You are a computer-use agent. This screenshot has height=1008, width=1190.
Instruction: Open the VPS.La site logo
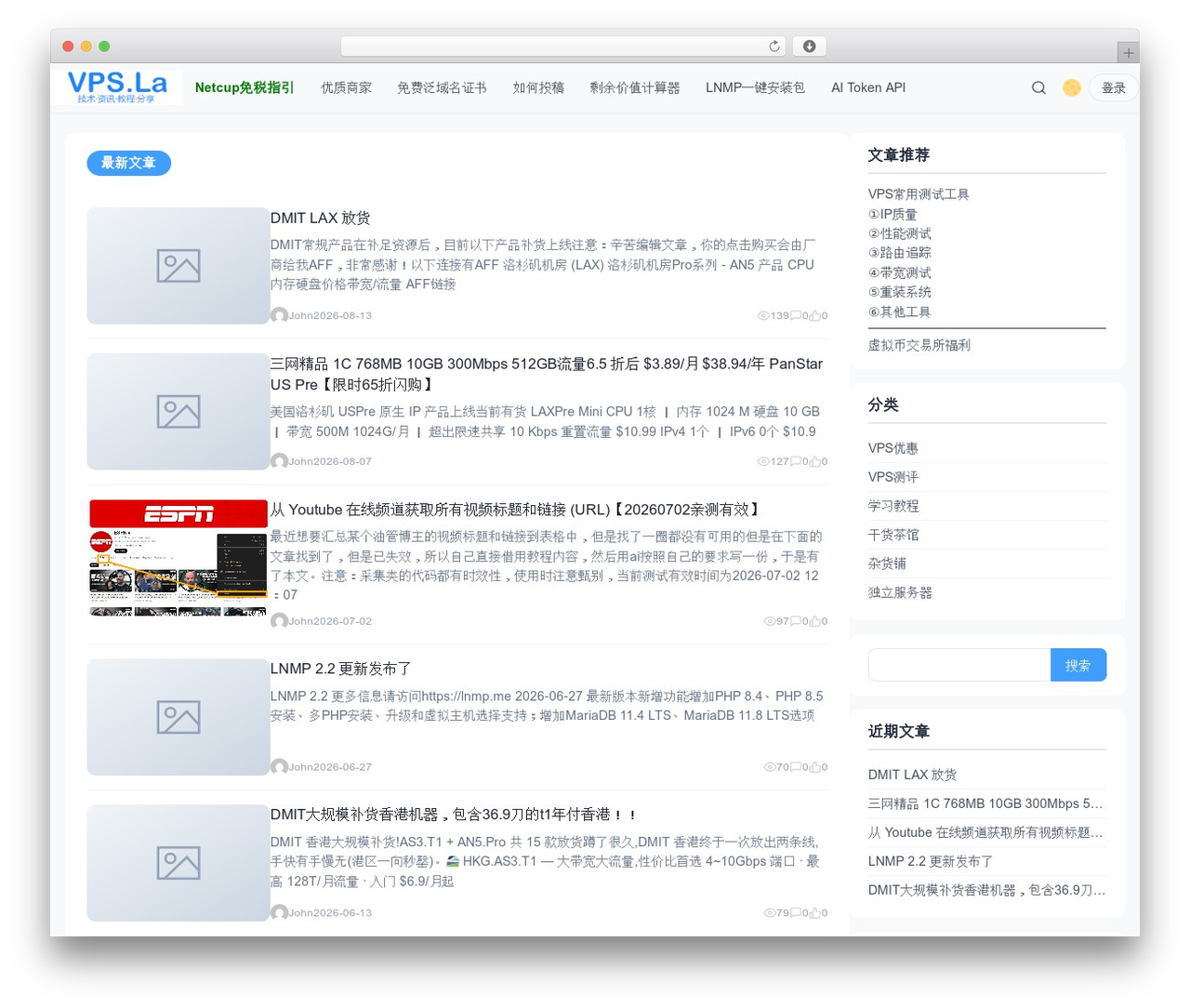(117, 87)
